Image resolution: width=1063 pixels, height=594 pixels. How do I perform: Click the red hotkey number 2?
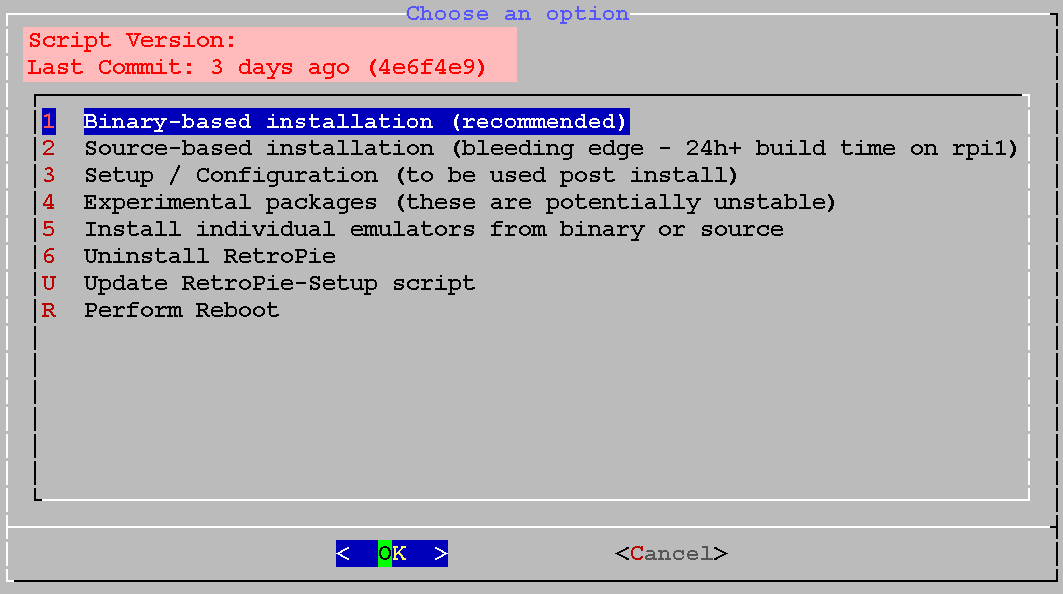49,149
